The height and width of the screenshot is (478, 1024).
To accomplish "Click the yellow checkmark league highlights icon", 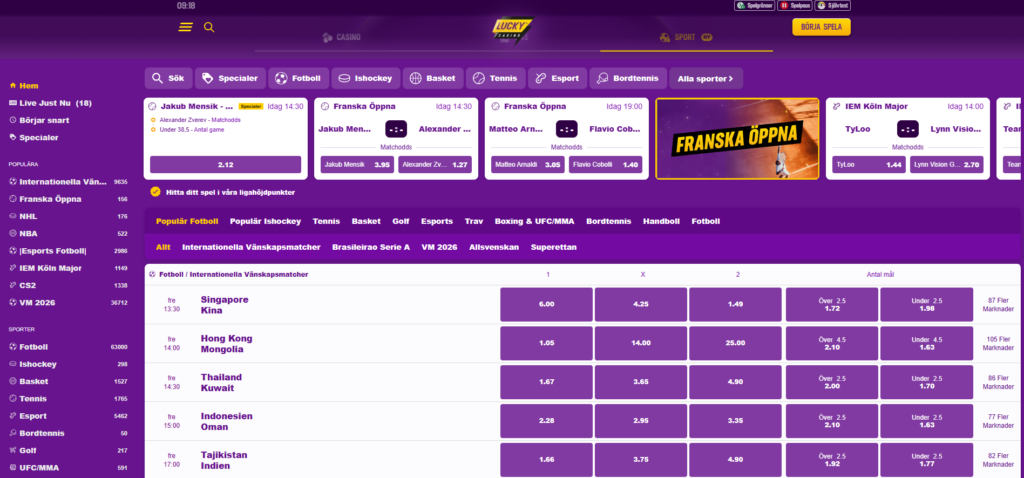I will [155, 192].
